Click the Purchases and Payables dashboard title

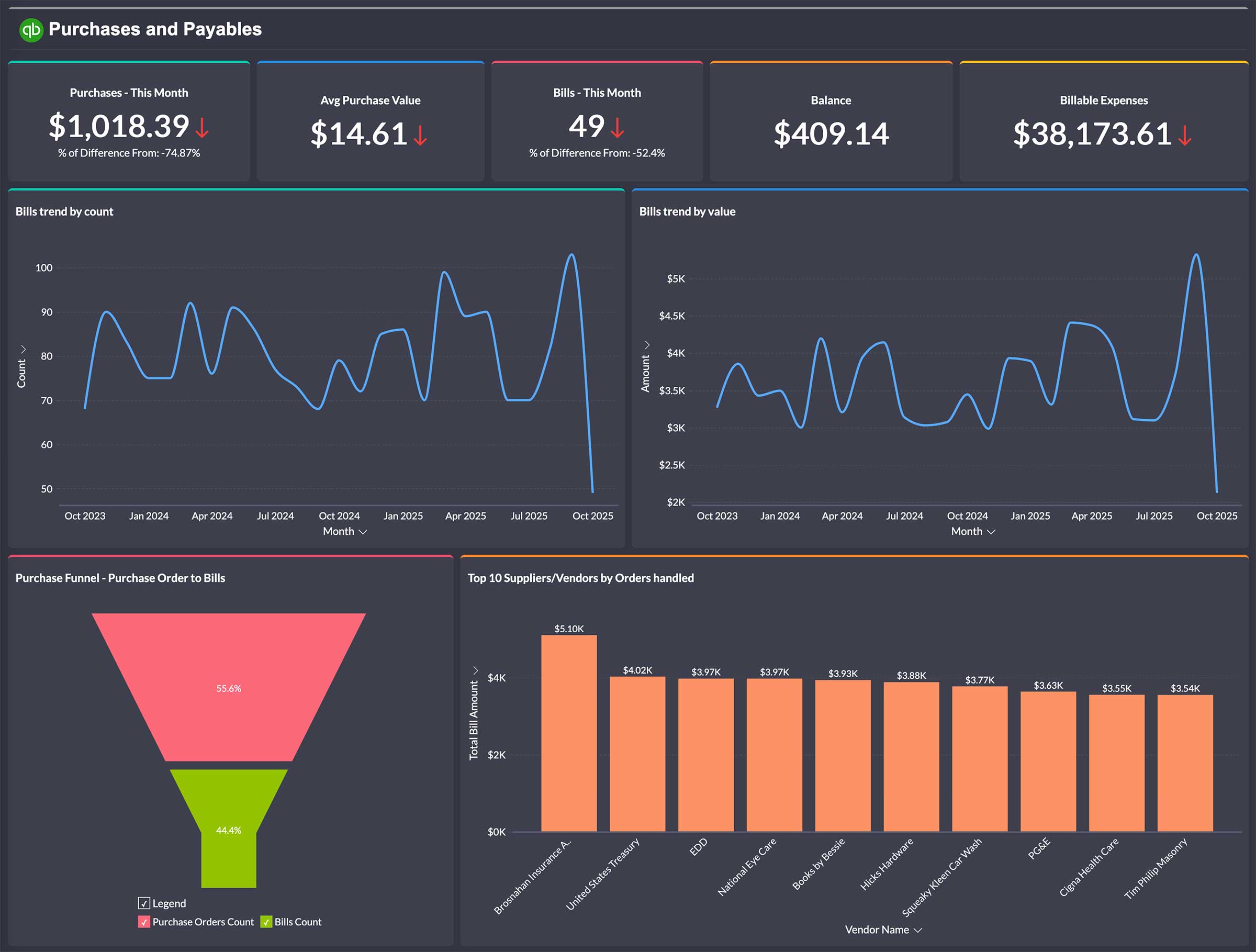coord(155,29)
